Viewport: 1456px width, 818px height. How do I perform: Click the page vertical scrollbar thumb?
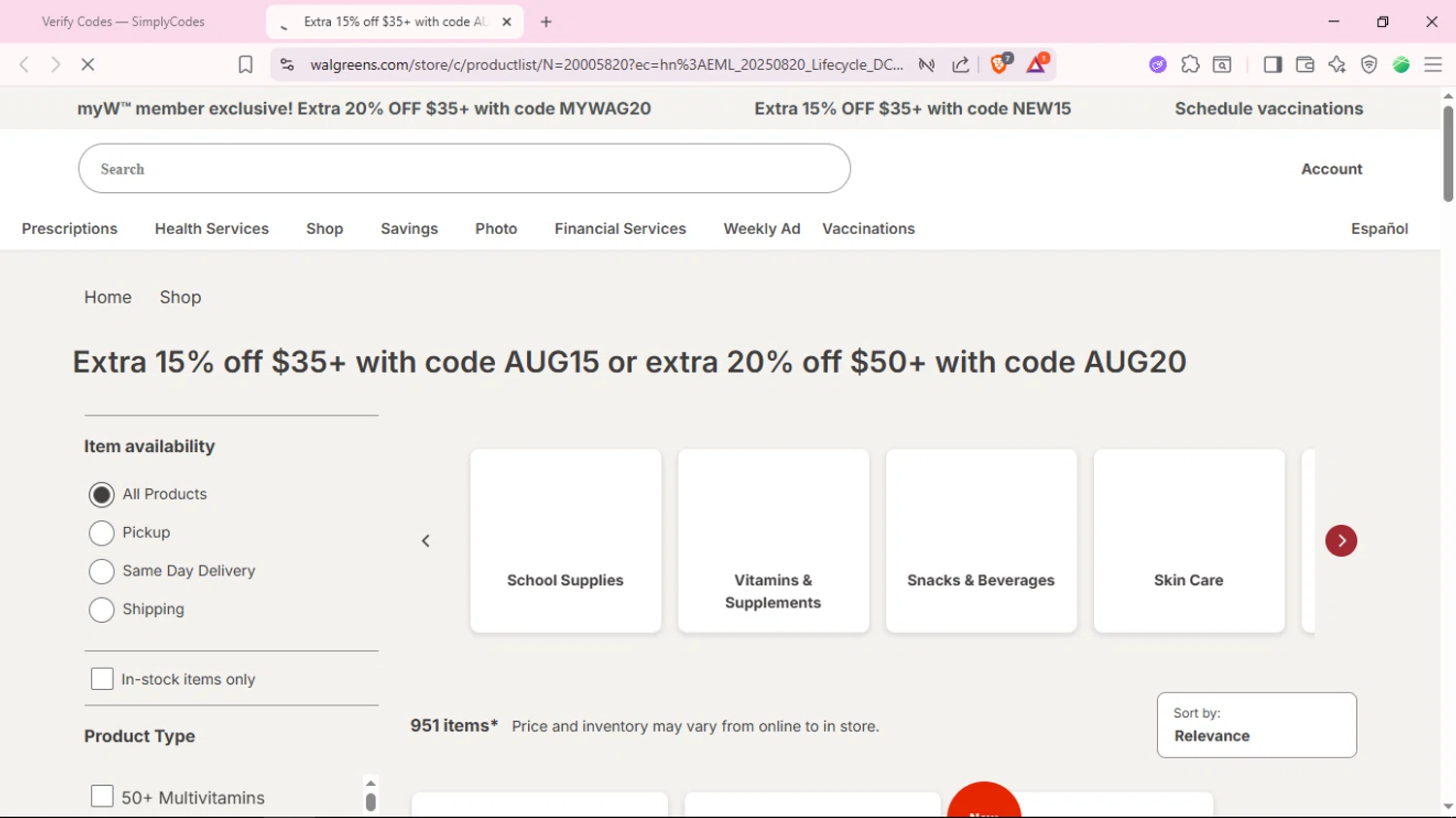pyautogui.click(x=1448, y=153)
